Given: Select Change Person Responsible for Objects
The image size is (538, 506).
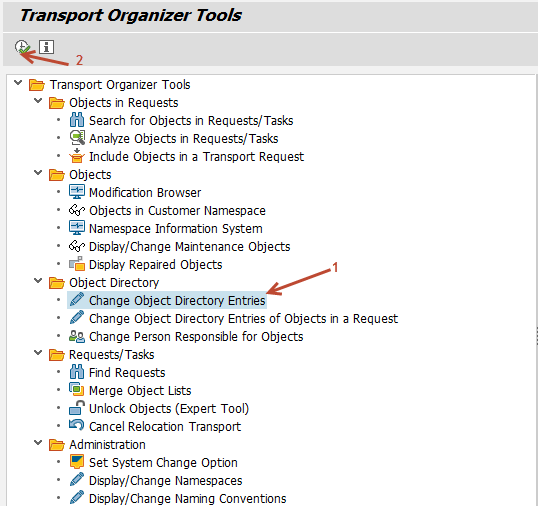Looking at the screenshot, I should 196,337.
